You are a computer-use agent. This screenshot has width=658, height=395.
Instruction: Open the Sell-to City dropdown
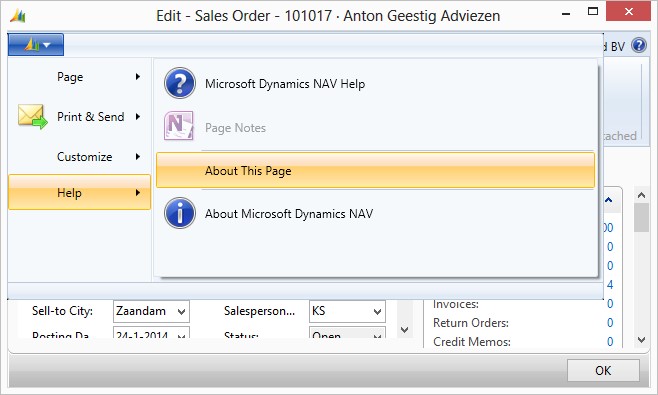point(181,311)
